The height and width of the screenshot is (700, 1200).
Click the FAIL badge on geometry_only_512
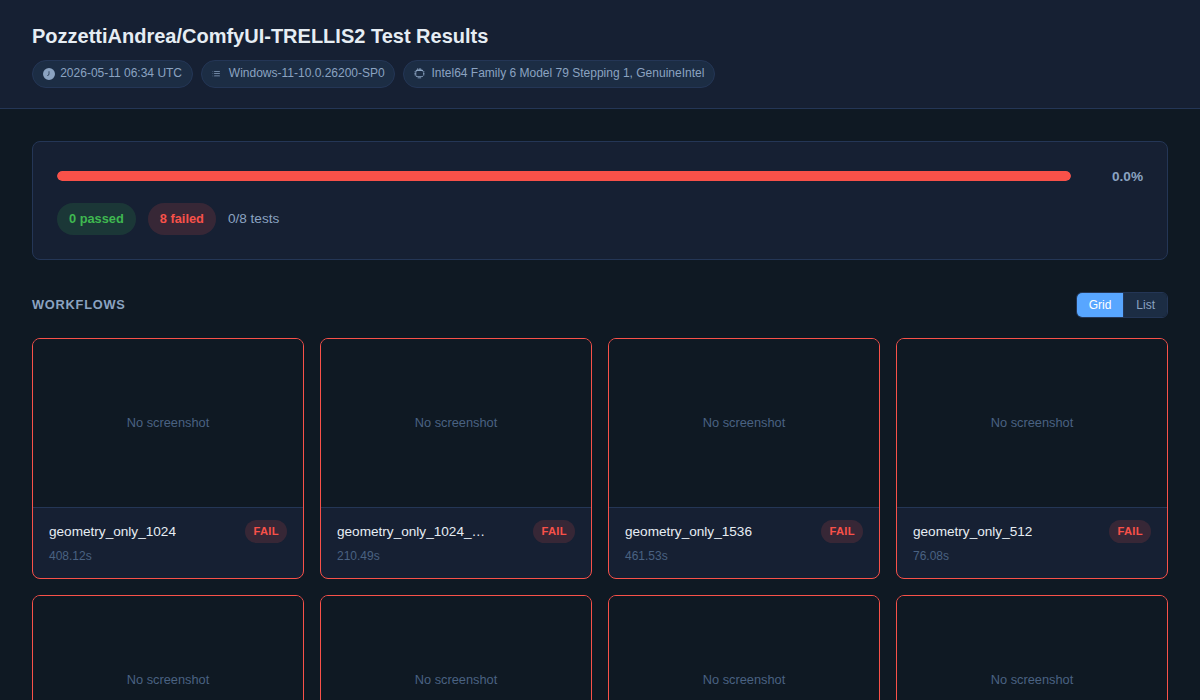[x=1130, y=532]
